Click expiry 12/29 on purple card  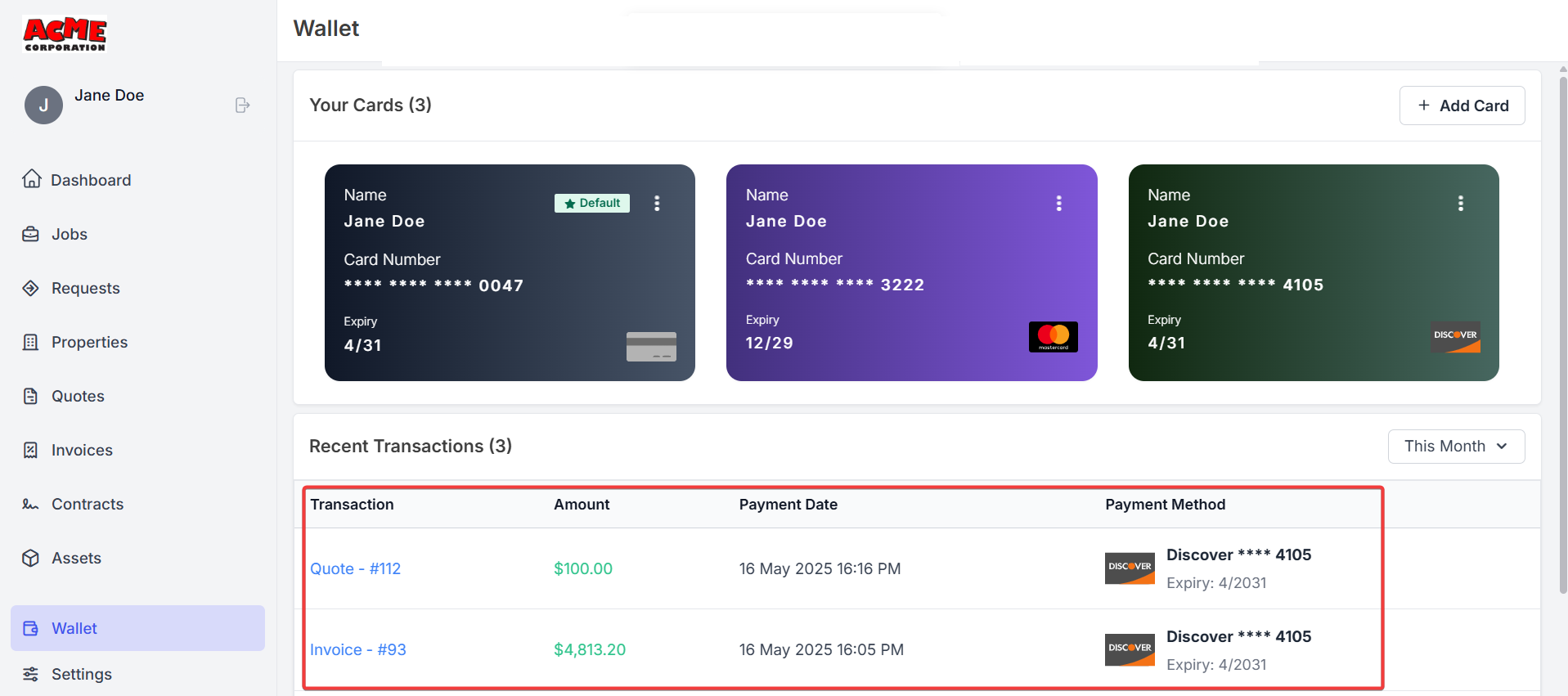coord(769,343)
